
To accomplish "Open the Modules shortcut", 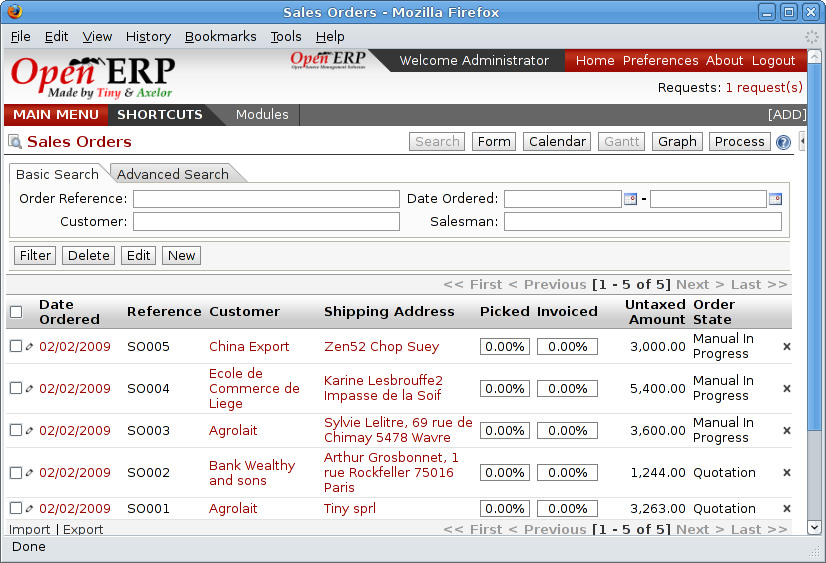I will (x=262, y=115).
